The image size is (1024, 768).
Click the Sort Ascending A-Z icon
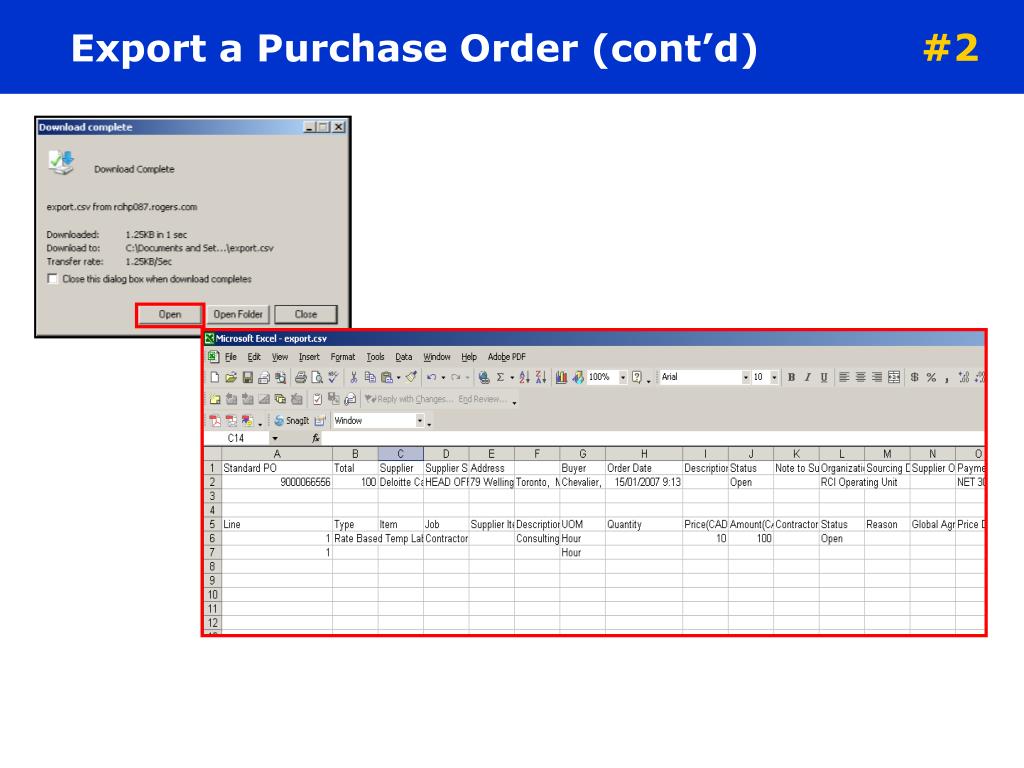pyautogui.click(x=524, y=377)
